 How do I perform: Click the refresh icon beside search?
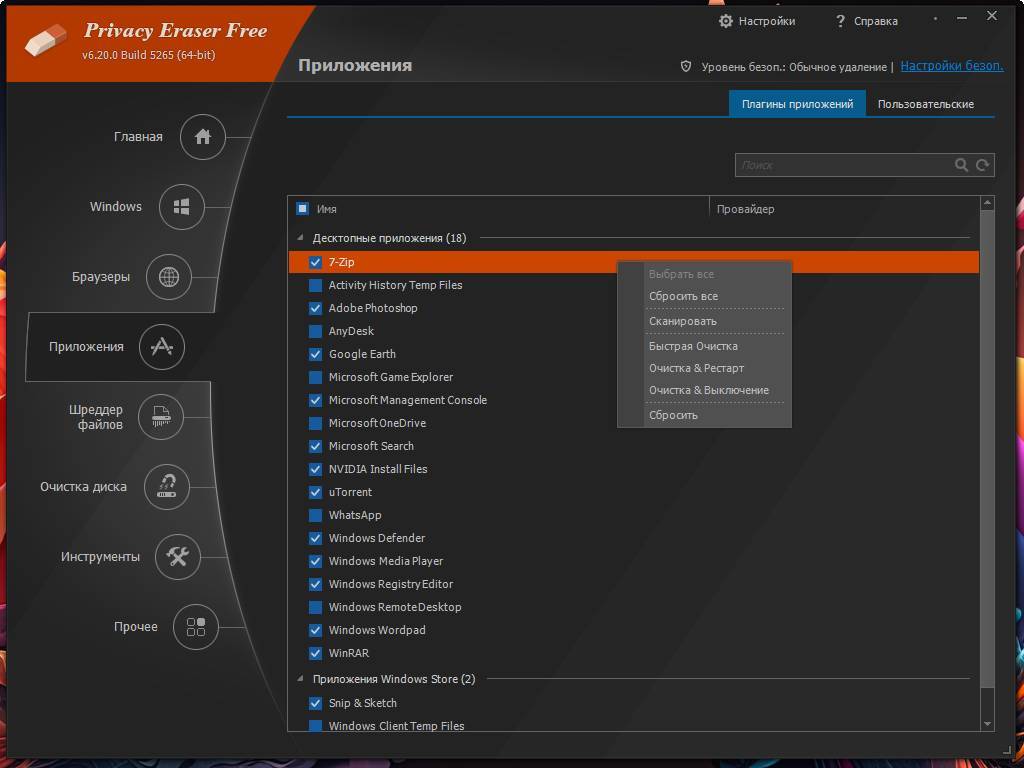982,165
